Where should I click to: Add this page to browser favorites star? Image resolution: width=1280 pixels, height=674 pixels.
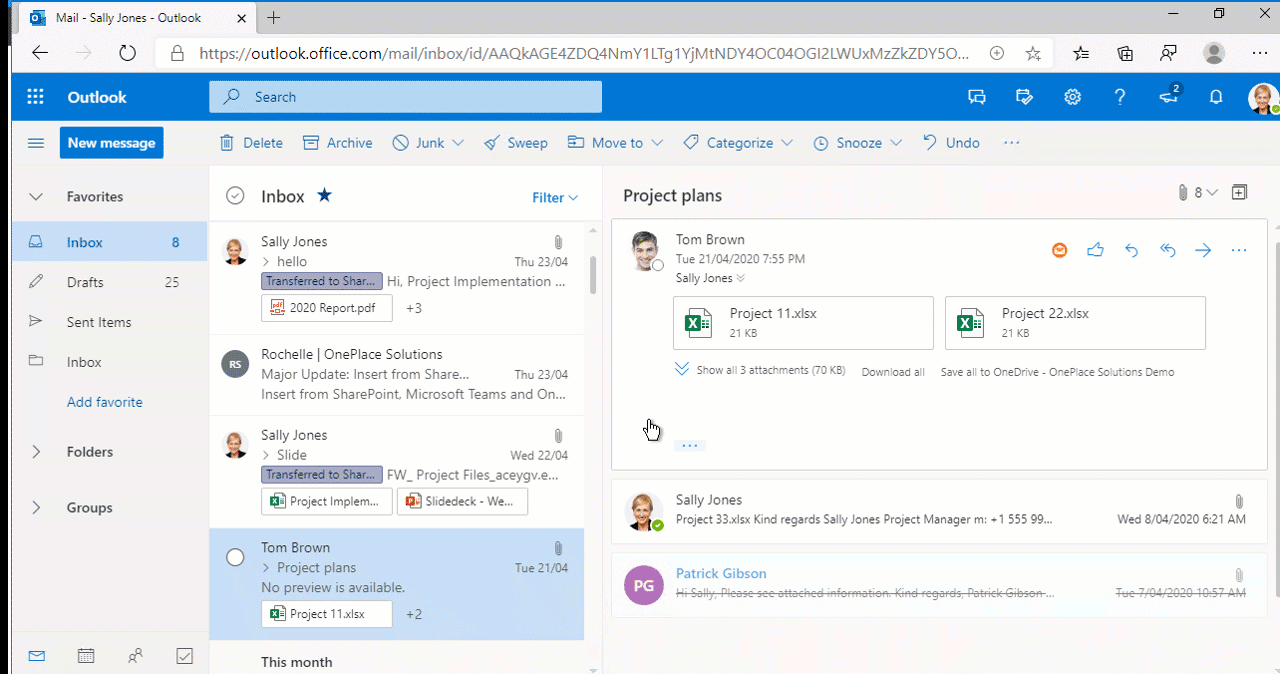click(1033, 53)
